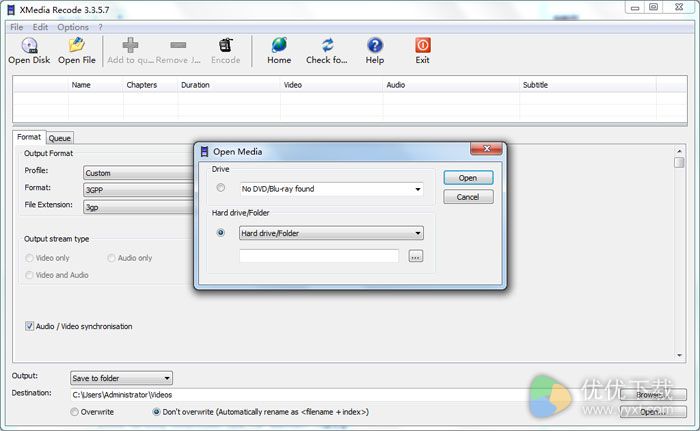Click the Open... button at bottom right
The width and height of the screenshot is (700, 431).
654,411
